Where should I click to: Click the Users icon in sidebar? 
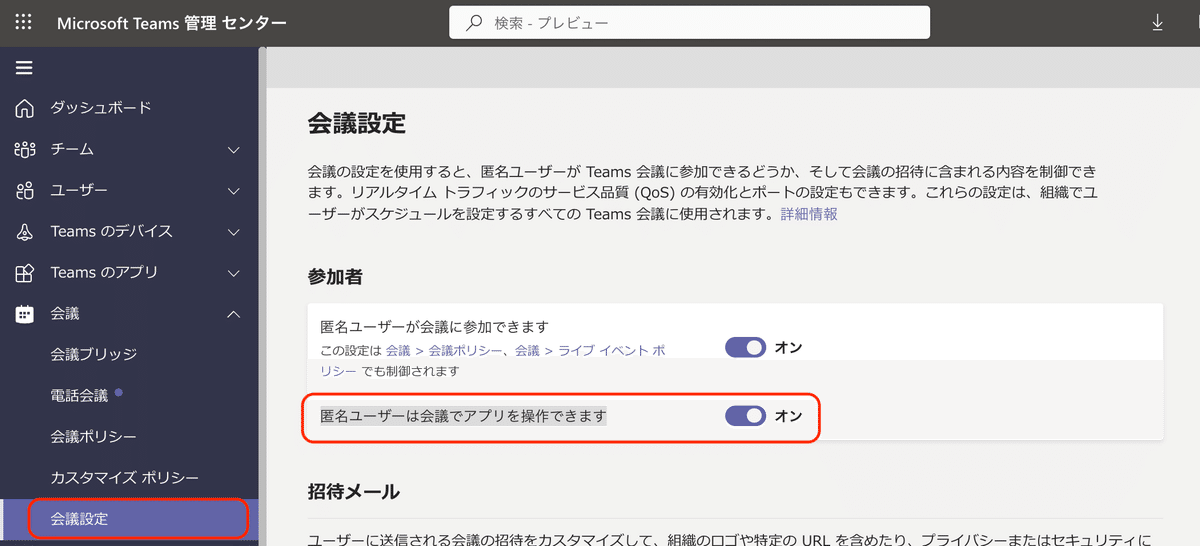coord(25,190)
